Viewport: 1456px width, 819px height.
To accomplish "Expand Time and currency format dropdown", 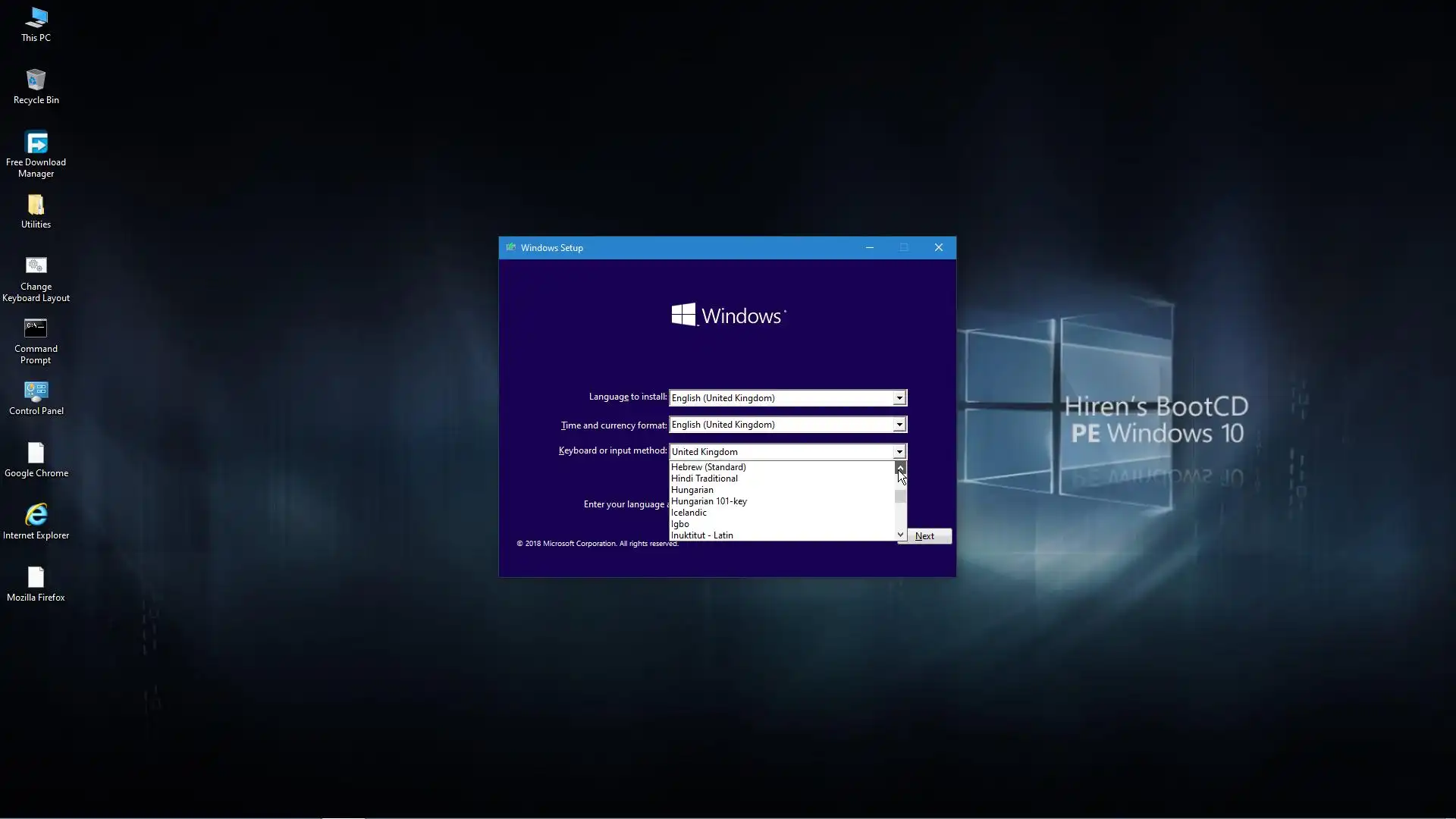I will [899, 425].
